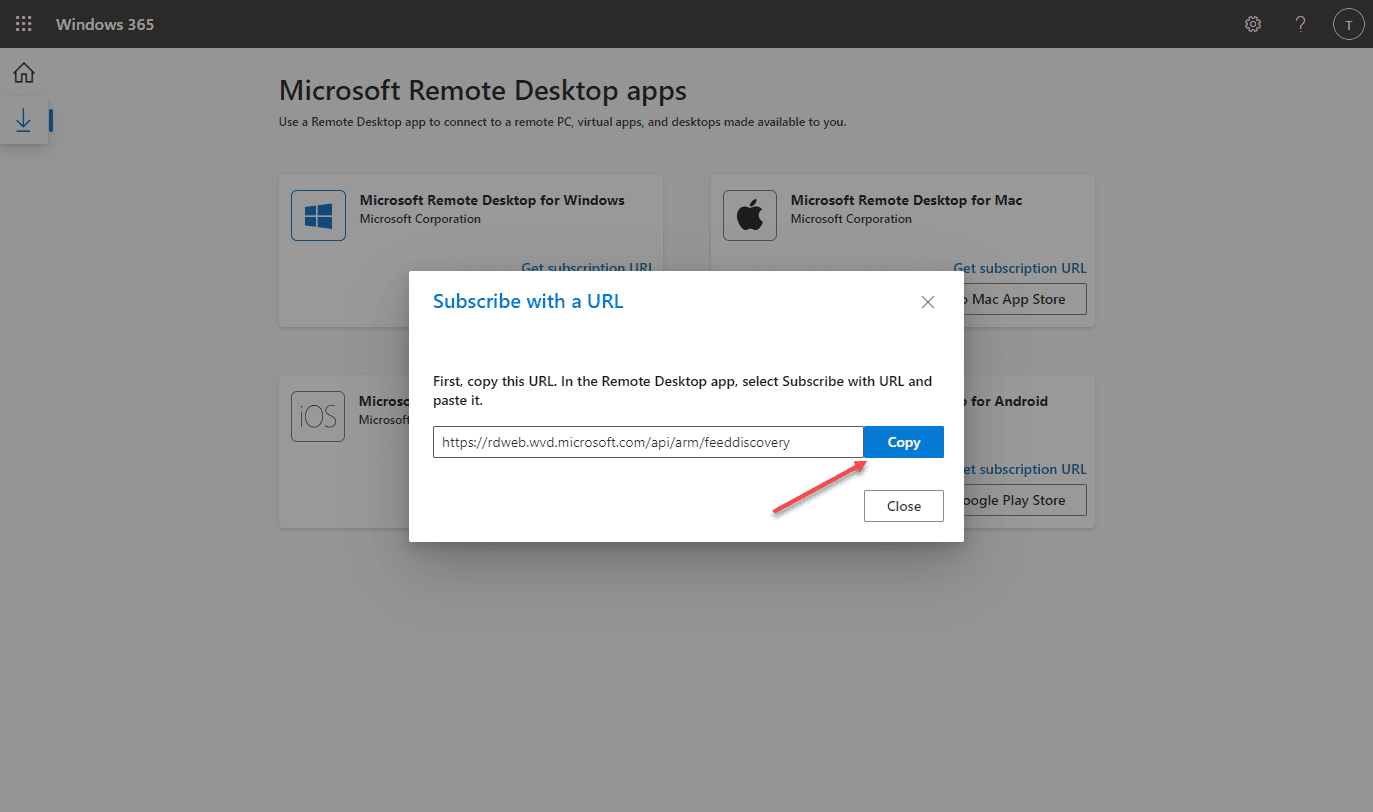Image resolution: width=1373 pixels, height=812 pixels.
Task: Copy the subscription URL
Action: coord(903,442)
